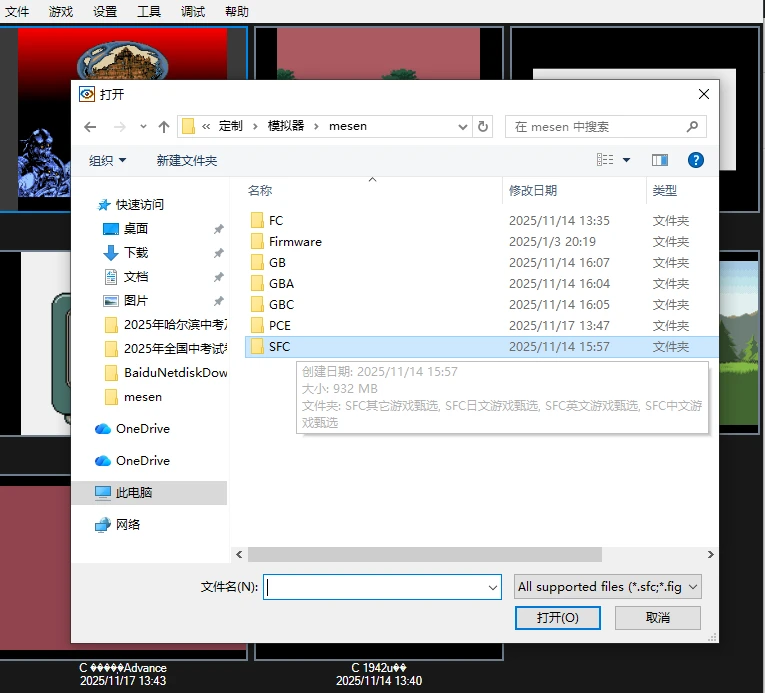Expand the address bar history dropdown
The height and width of the screenshot is (693, 765).
click(x=463, y=127)
